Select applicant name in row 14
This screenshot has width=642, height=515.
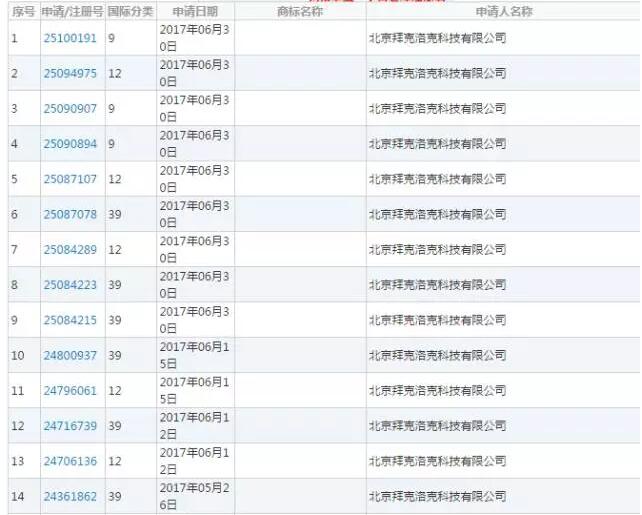tap(438, 496)
